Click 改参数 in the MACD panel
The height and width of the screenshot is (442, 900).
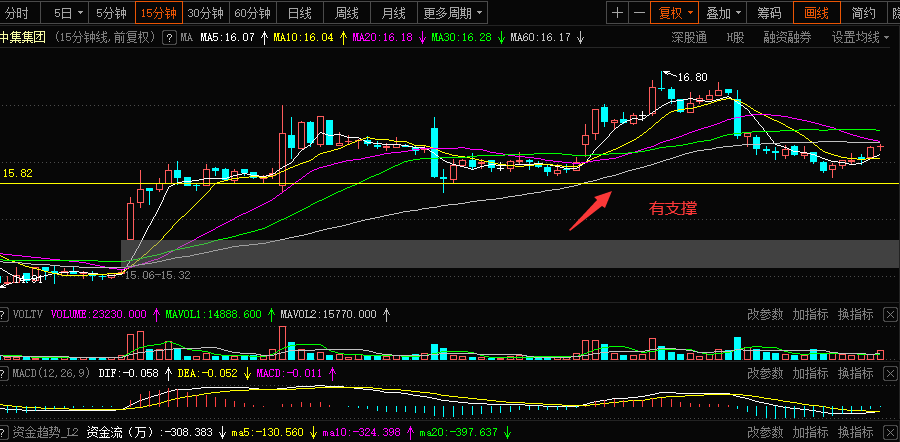click(765, 373)
